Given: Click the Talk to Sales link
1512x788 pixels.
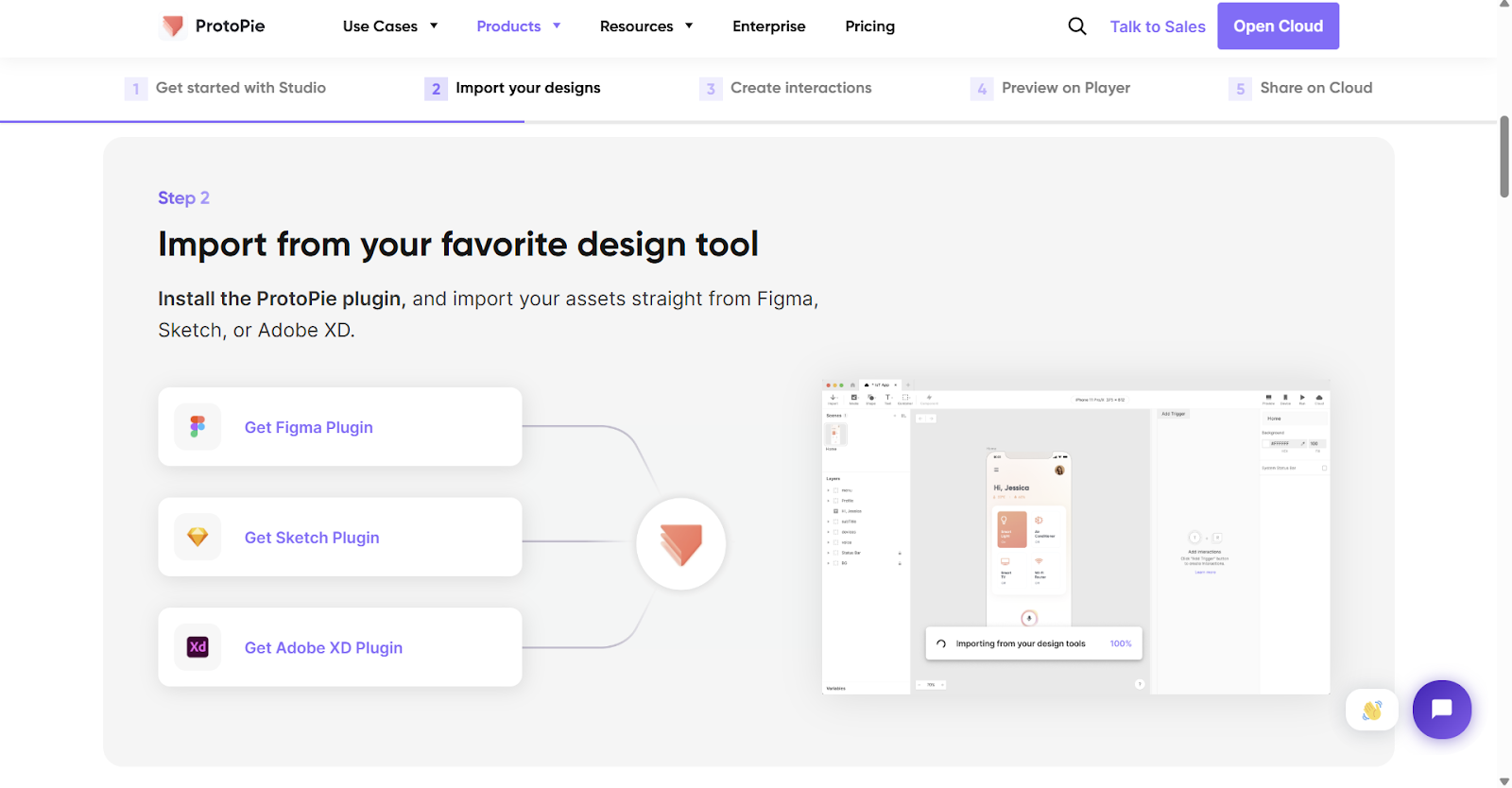Looking at the screenshot, I should pos(1157,26).
